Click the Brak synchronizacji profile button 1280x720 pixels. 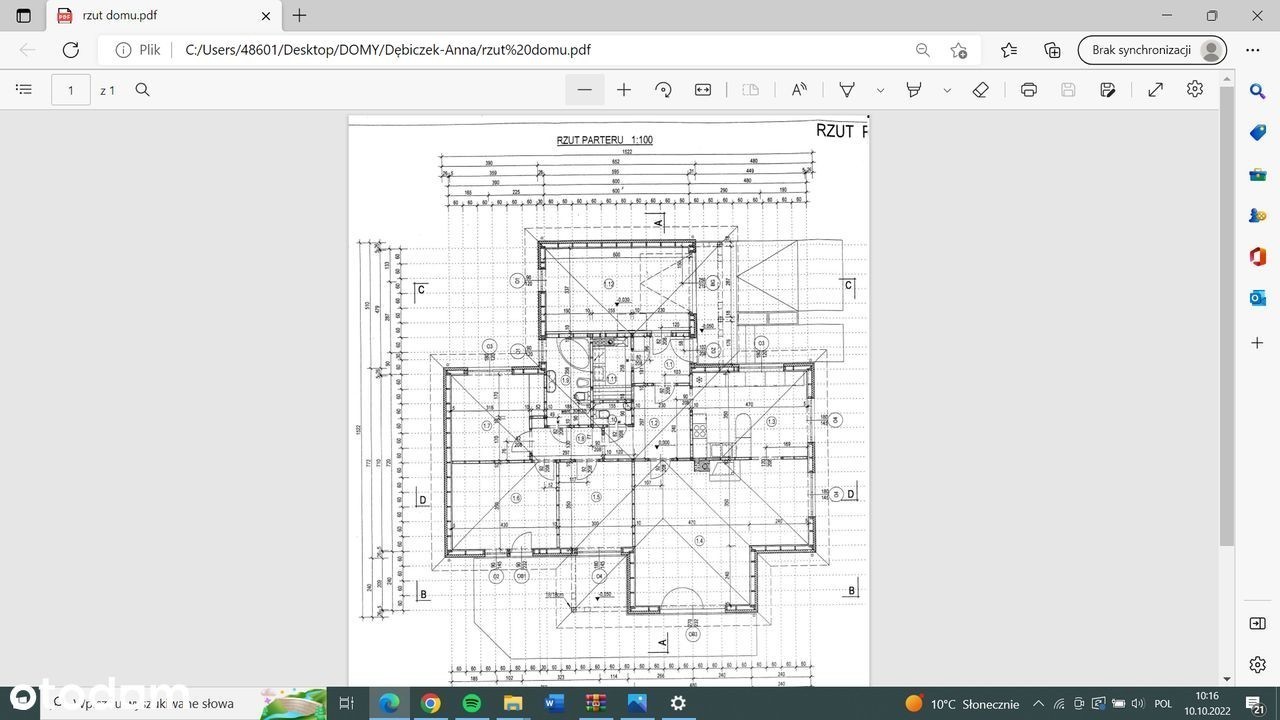(1152, 50)
